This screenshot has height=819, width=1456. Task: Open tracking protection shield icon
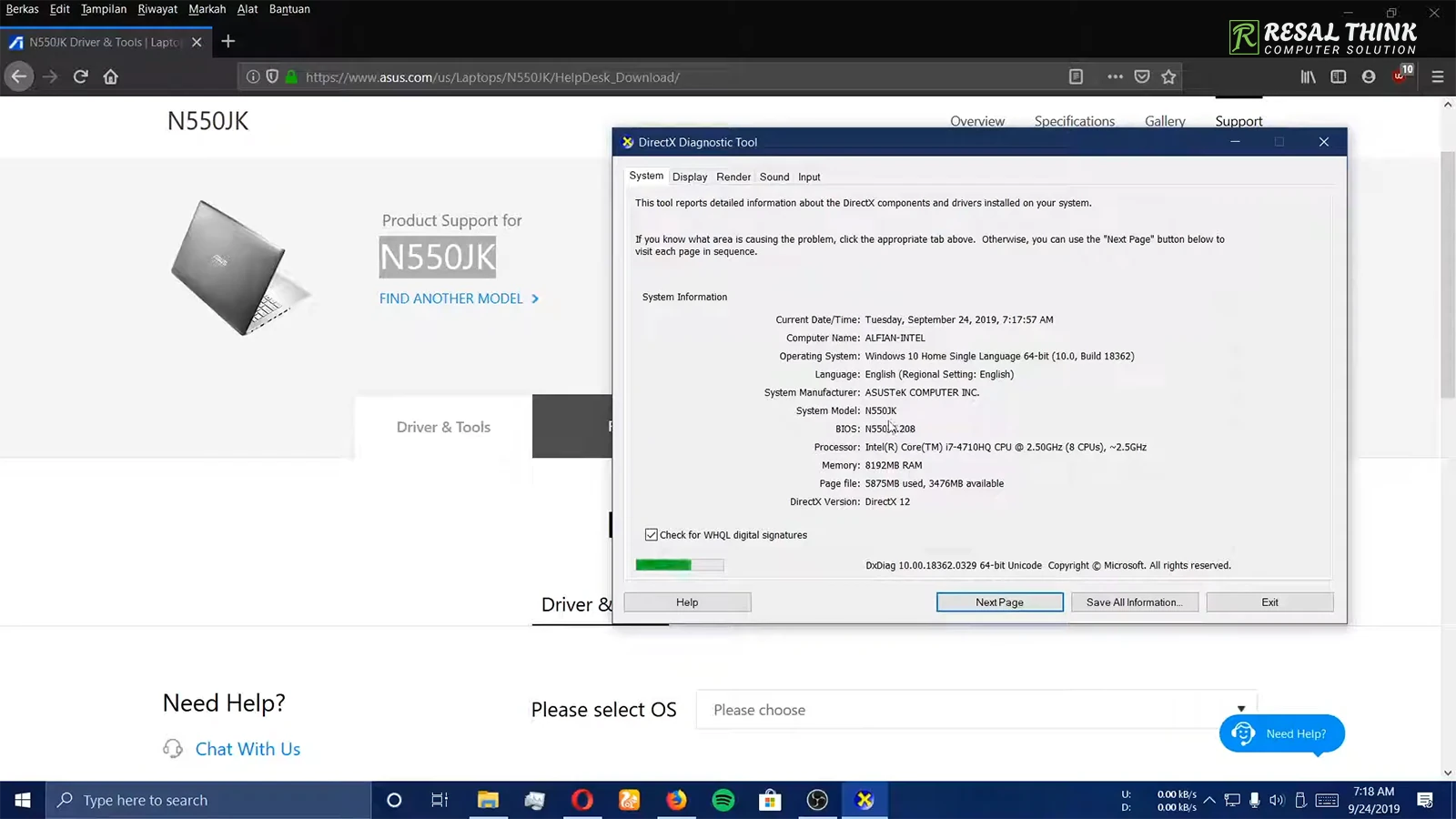tap(272, 76)
